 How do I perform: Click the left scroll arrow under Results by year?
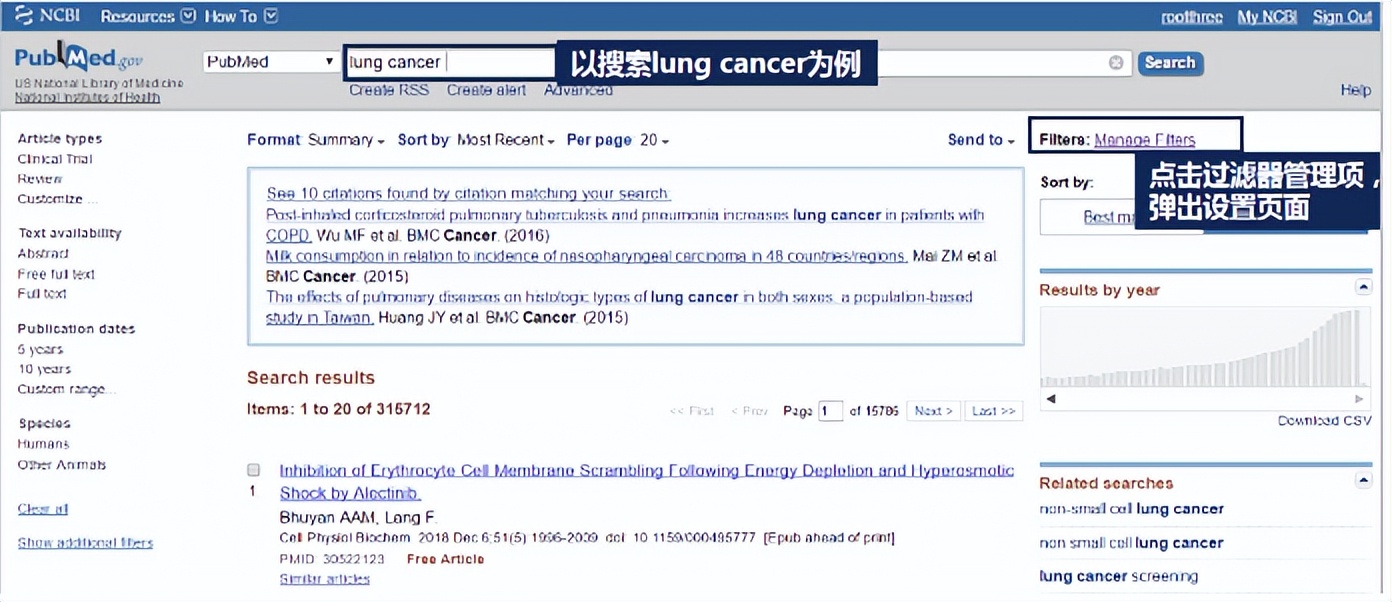tap(1051, 399)
